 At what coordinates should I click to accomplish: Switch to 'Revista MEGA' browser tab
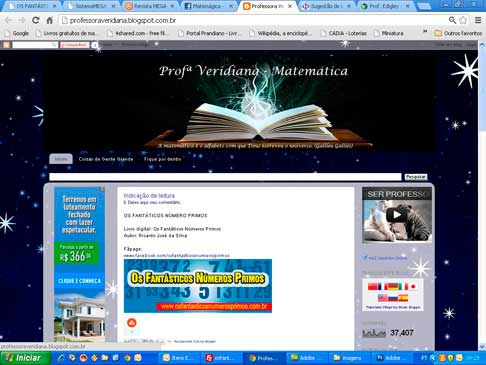click(150, 6)
